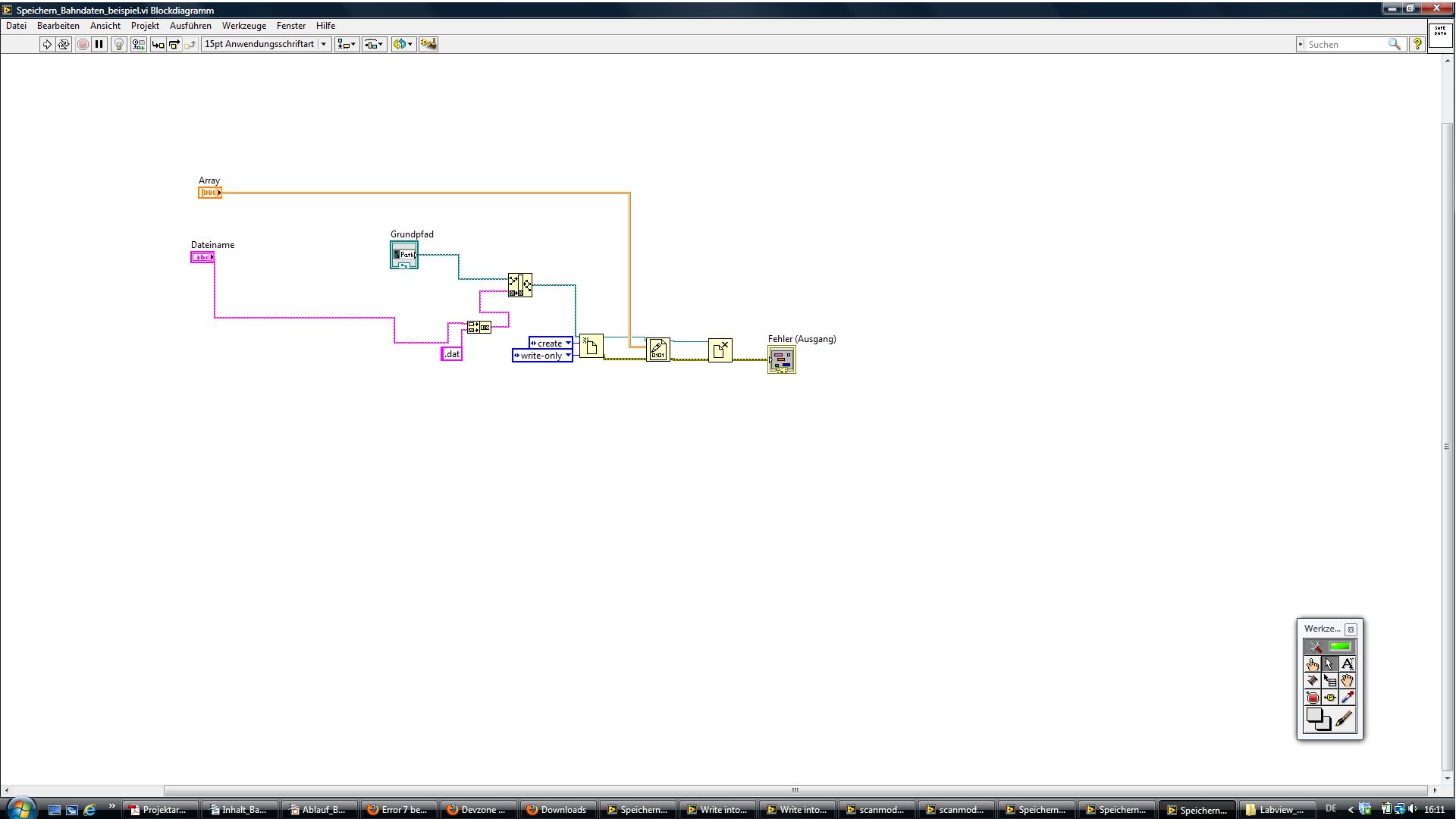Click the foreground/background color squares
This screenshot has height=819, width=1456.
point(1317,719)
